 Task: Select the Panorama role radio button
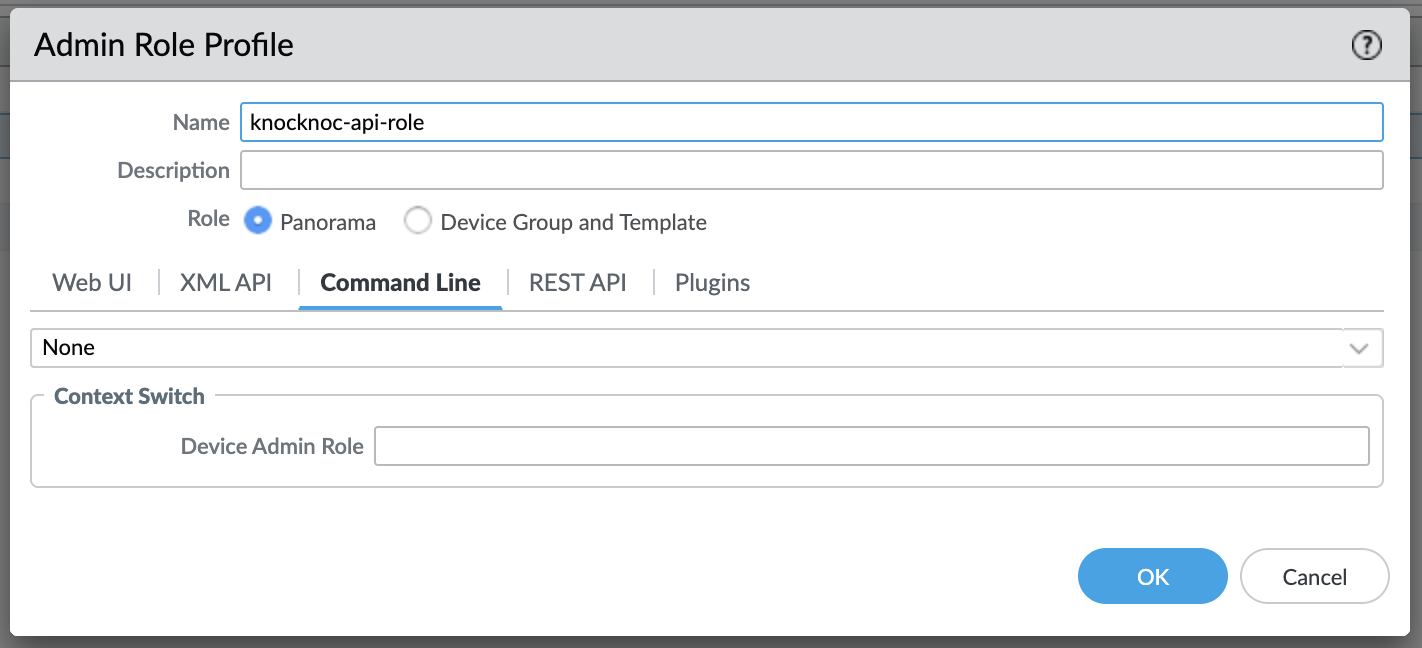258,221
